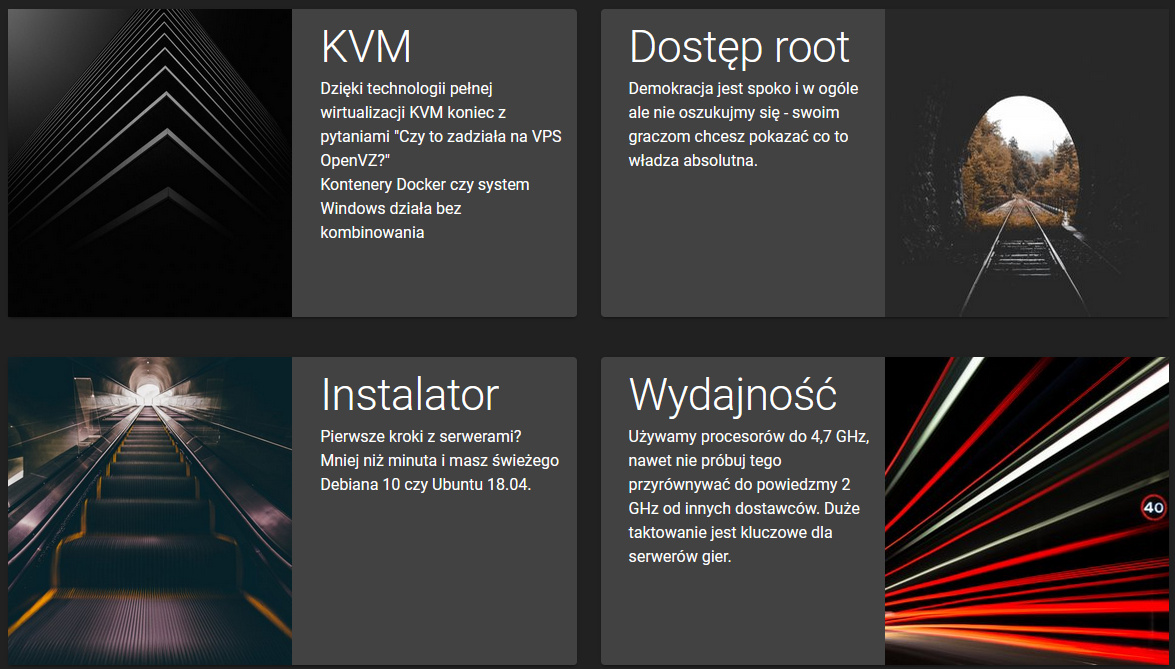This screenshot has width=1175, height=669.
Task: Click the "Dzięki technologii pełnej" text line
Action: pyautogui.click(x=400, y=88)
